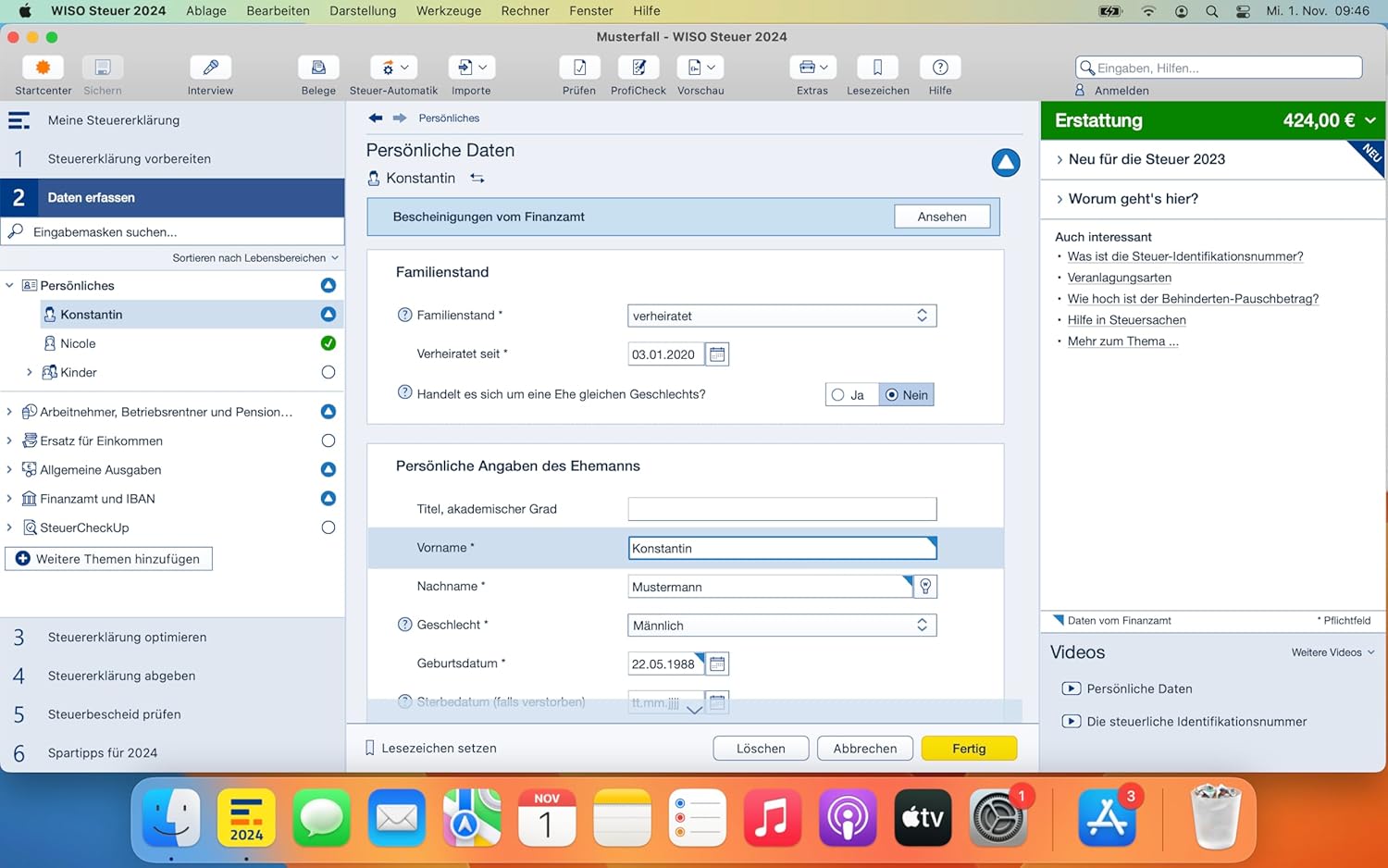The image size is (1388, 868).
Task: Open the Veranlagungsarten link
Action: click(x=1120, y=278)
